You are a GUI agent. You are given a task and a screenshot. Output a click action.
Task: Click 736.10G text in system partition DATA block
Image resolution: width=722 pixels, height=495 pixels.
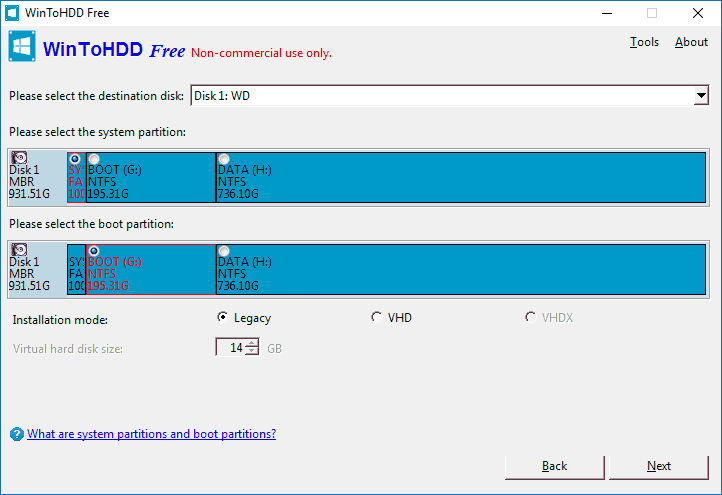tap(238, 194)
